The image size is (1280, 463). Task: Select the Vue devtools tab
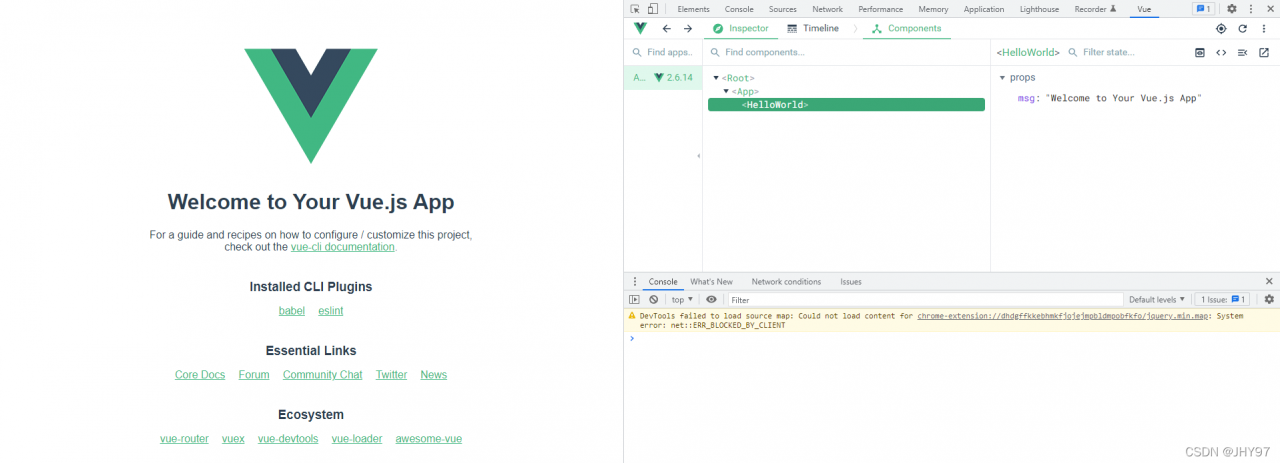[1144, 9]
